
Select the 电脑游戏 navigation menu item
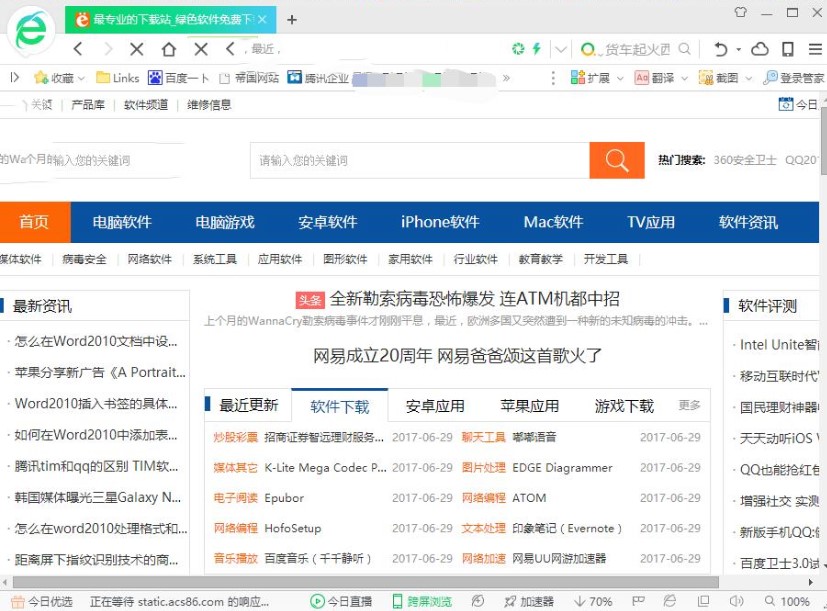[225, 222]
